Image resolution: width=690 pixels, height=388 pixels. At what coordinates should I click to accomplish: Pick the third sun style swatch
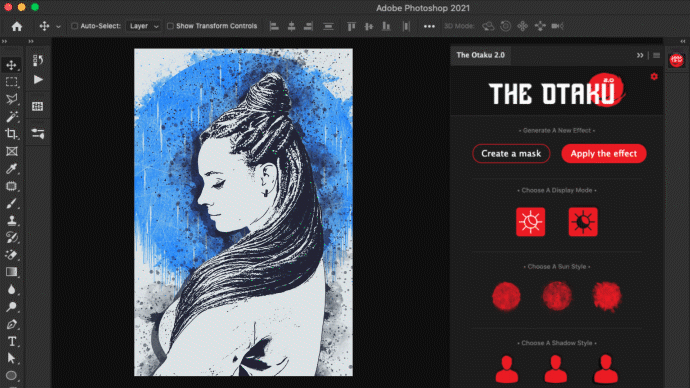607,296
